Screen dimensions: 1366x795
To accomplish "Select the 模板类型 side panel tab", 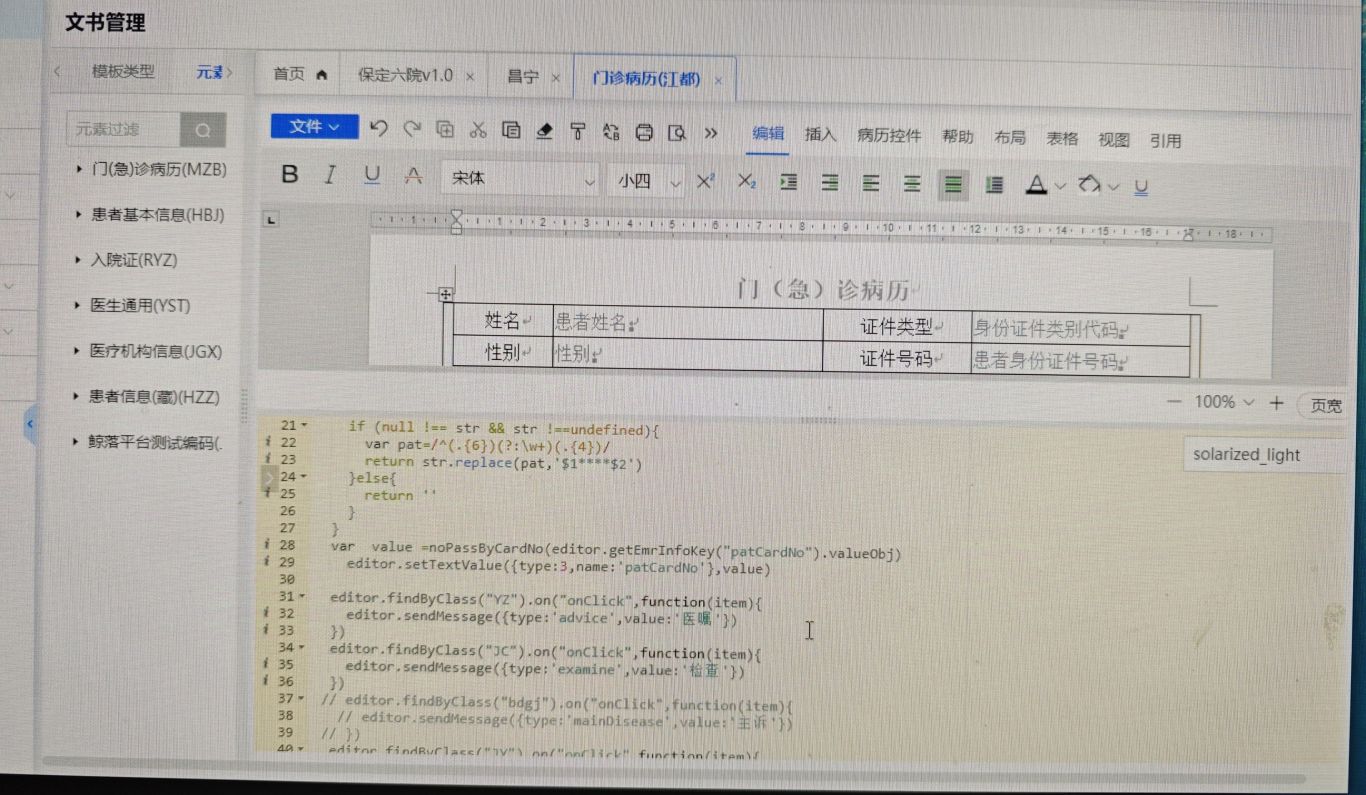I will coord(123,72).
